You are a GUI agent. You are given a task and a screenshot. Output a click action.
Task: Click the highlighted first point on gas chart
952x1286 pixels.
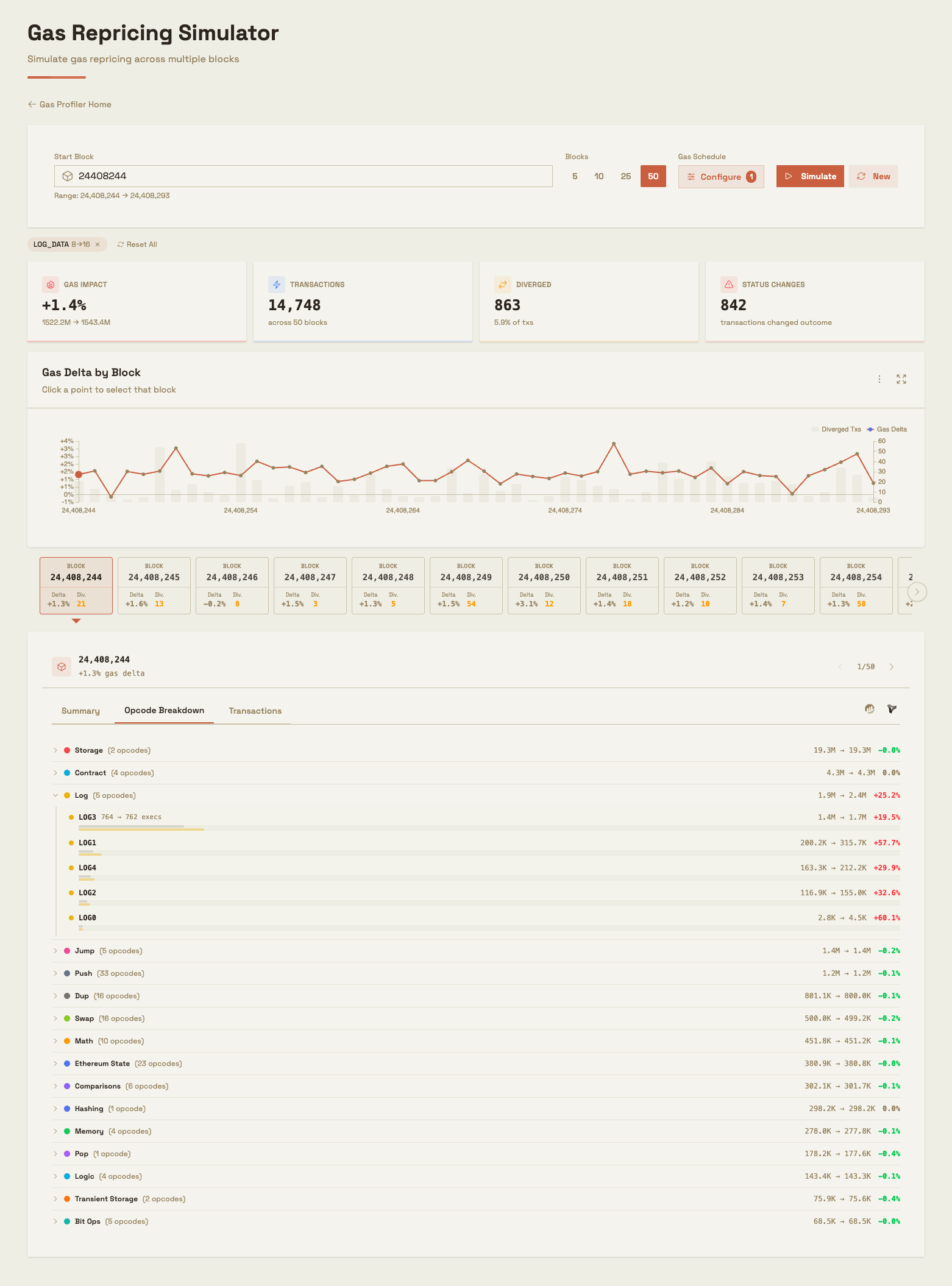coord(79,474)
